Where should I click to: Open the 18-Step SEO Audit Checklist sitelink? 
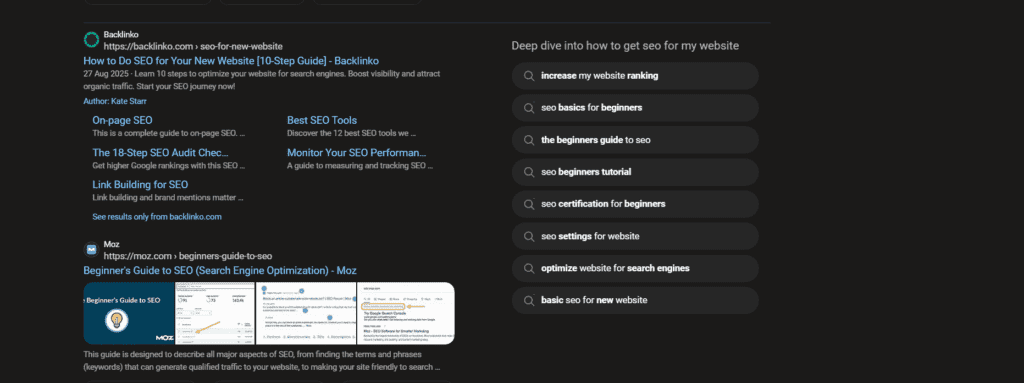coord(161,152)
